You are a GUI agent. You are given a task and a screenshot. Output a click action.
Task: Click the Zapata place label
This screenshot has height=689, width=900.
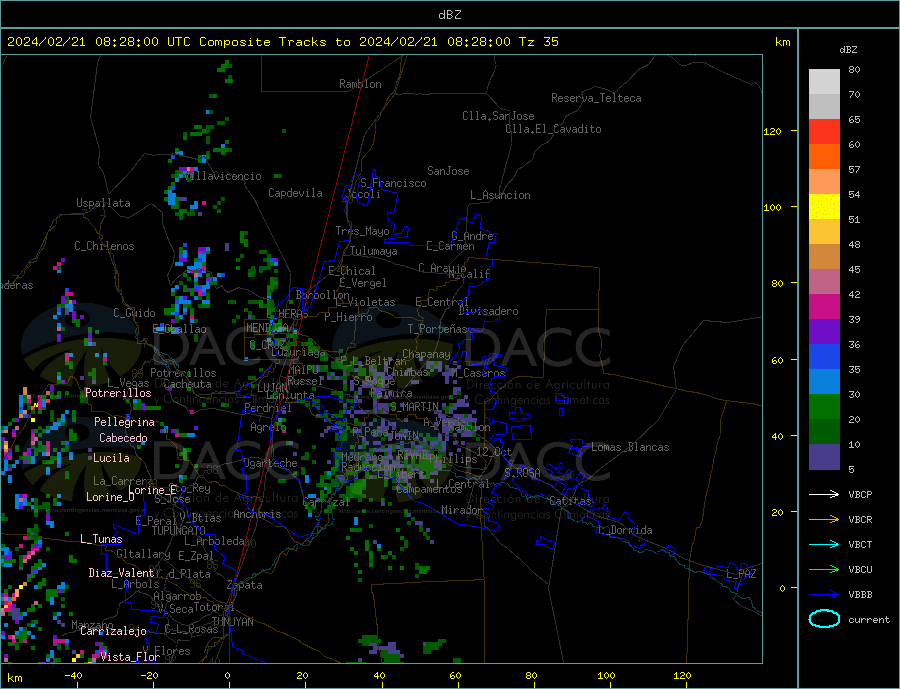click(x=245, y=585)
